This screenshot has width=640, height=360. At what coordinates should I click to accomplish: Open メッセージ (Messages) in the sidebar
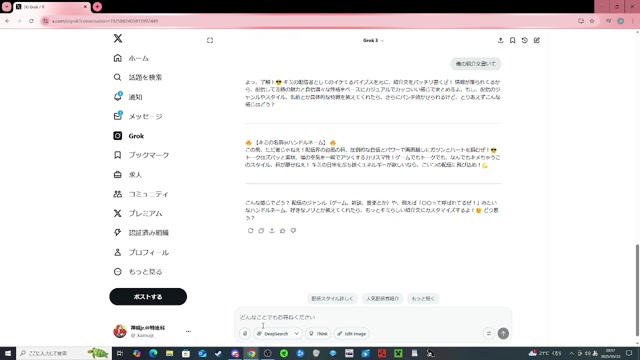tap(138, 116)
